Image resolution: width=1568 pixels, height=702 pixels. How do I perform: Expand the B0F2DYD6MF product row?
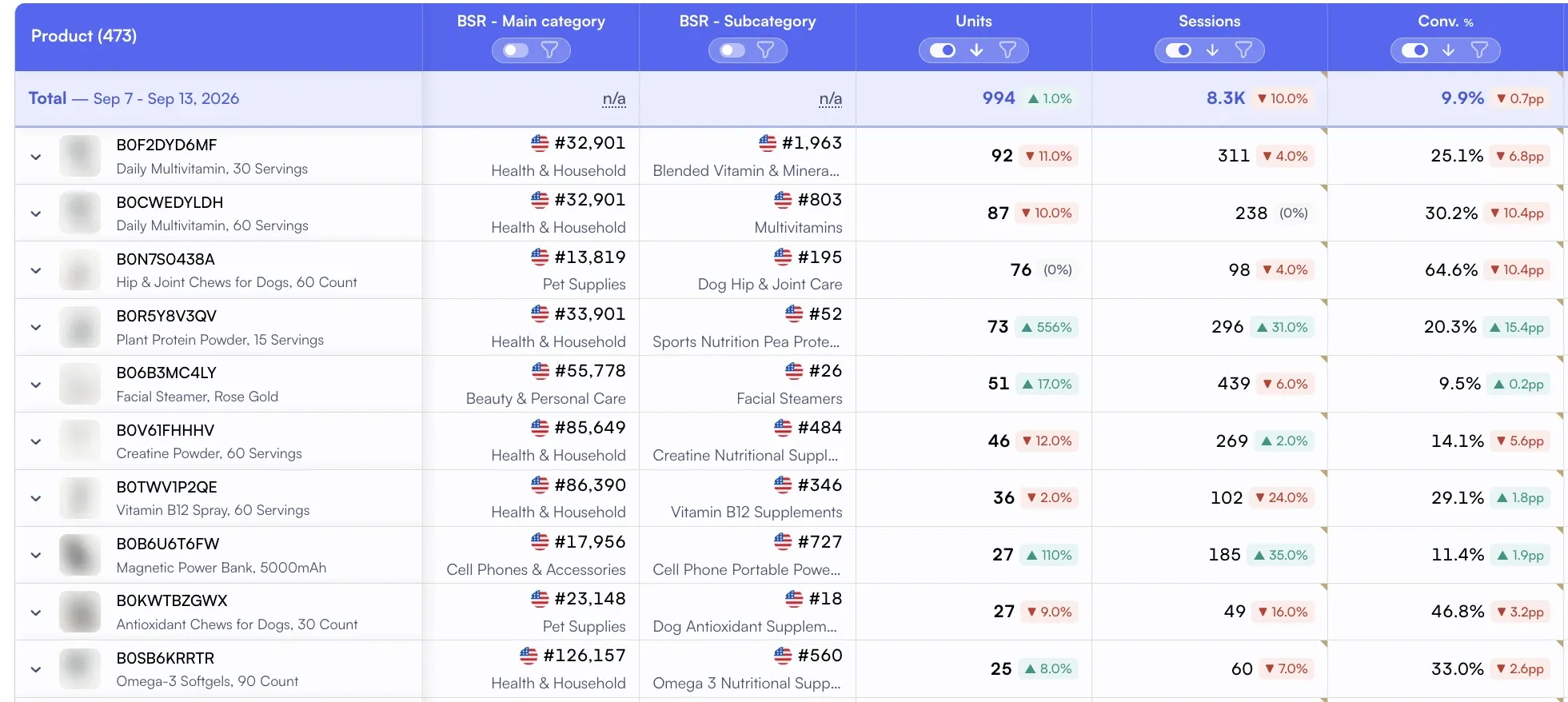[x=36, y=157]
